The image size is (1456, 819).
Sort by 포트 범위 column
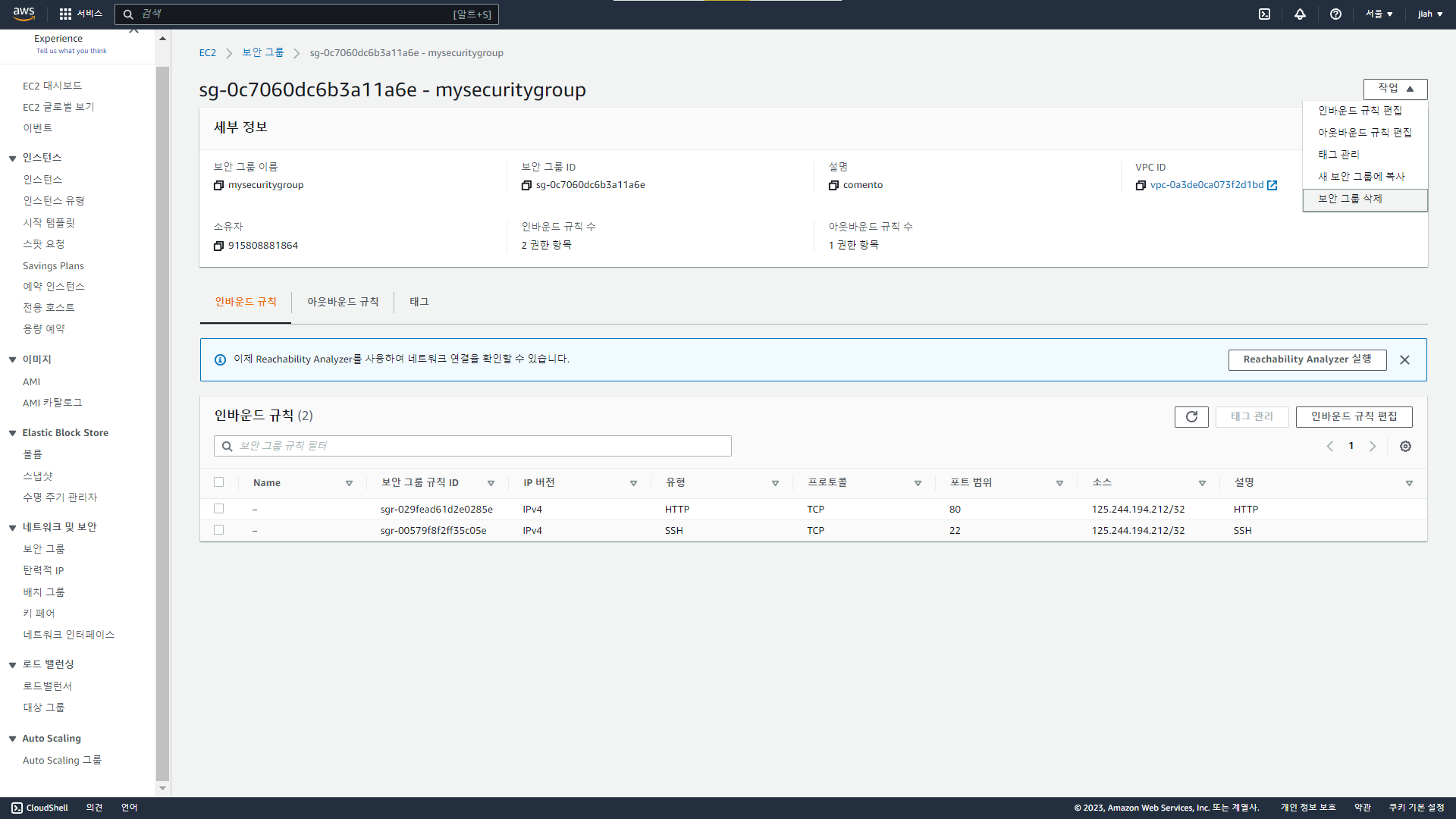pyautogui.click(x=1059, y=483)
